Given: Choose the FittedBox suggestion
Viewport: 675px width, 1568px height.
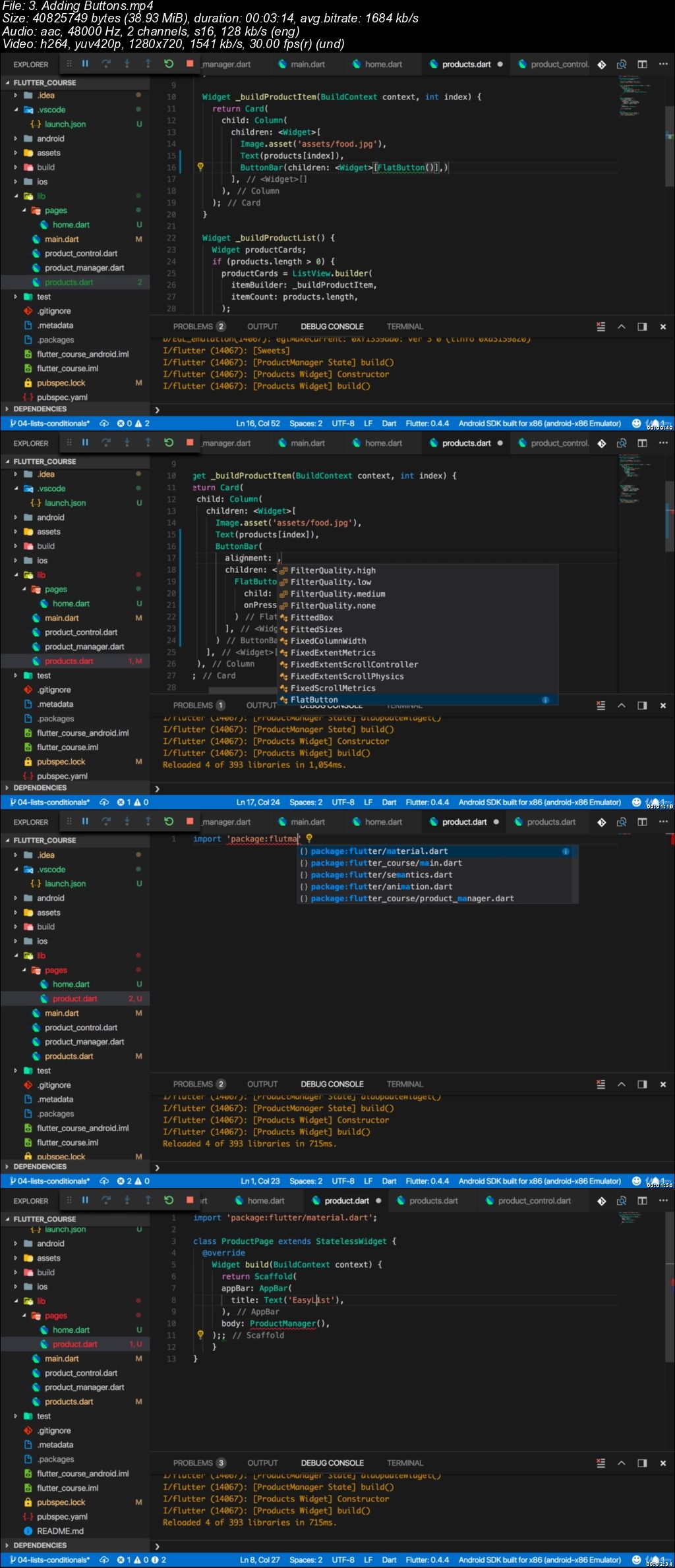Looking at the screenshot, I should (417, 617).
